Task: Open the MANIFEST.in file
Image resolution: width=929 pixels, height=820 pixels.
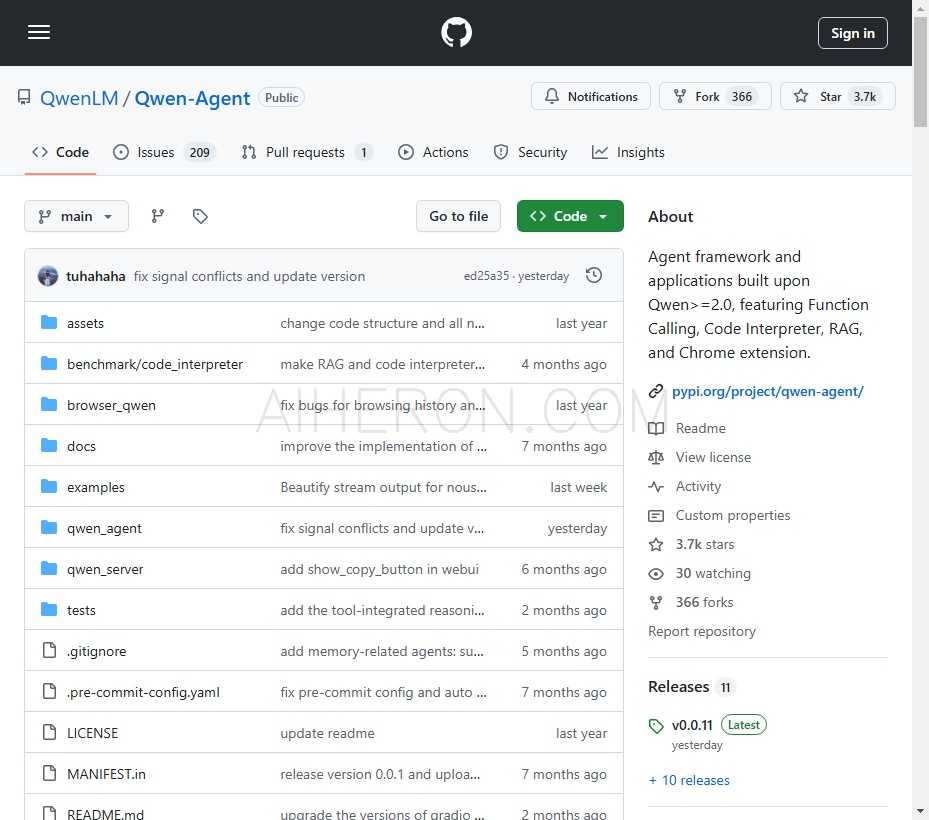Action: click(106, 774)
